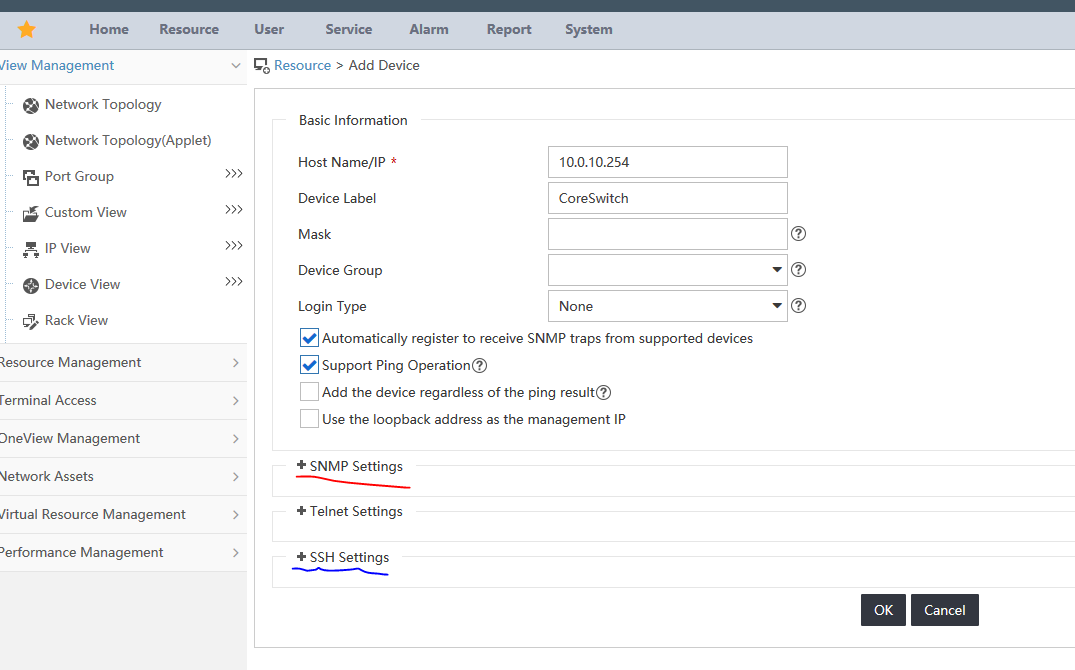This screenshot has height=670, width=1075.
Task: Uncheck automatic SNMP trap registration
Action: (309, 338)
